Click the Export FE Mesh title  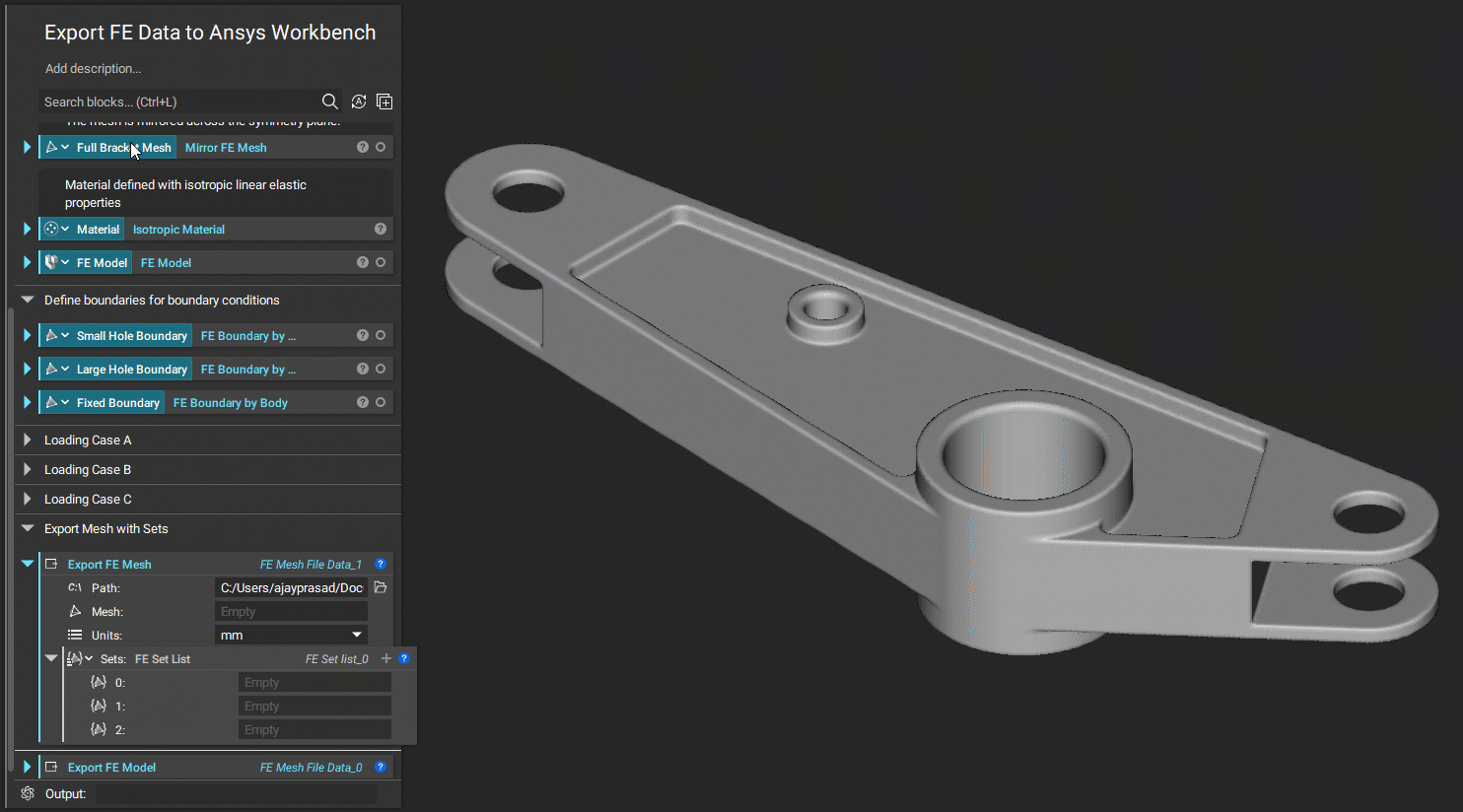(109, 564)
